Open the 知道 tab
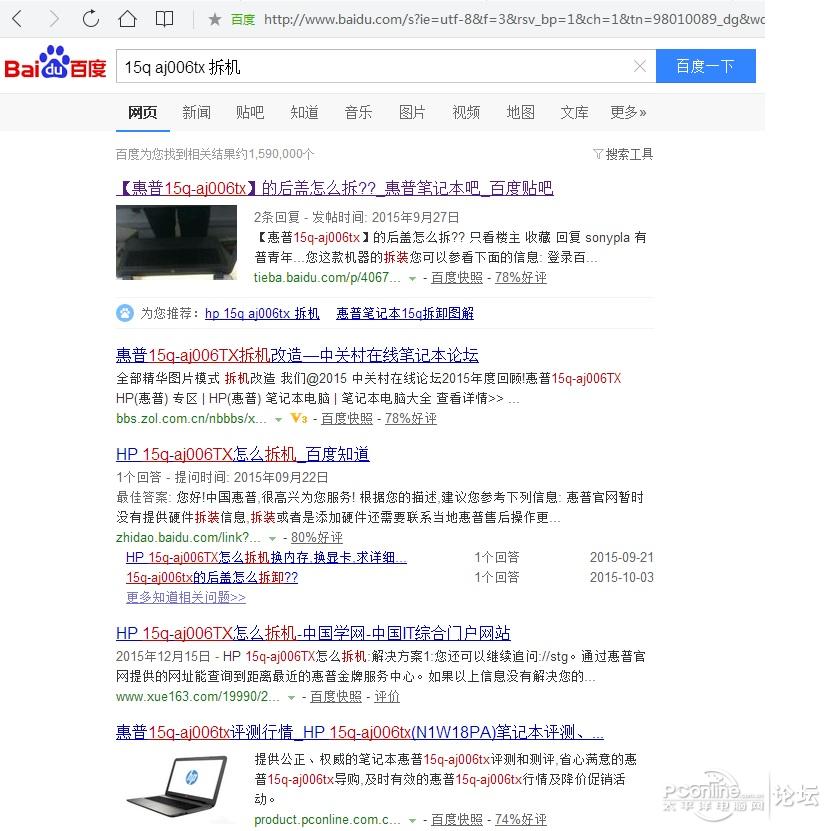Image resolution: width=828 pixels, height=831 pixels. 304,112
